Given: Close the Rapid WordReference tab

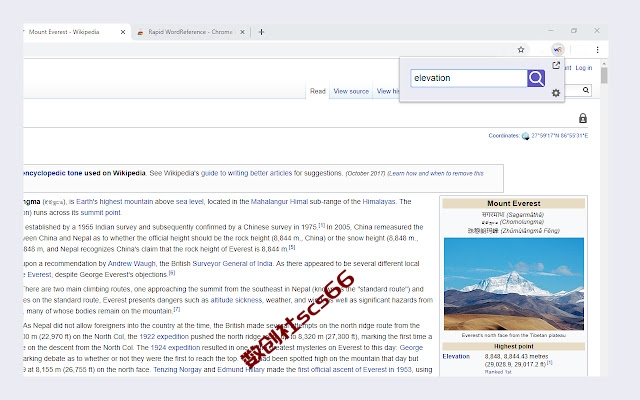Looking at the screenshot, I should pyautogui.click(x=242, y=32).
